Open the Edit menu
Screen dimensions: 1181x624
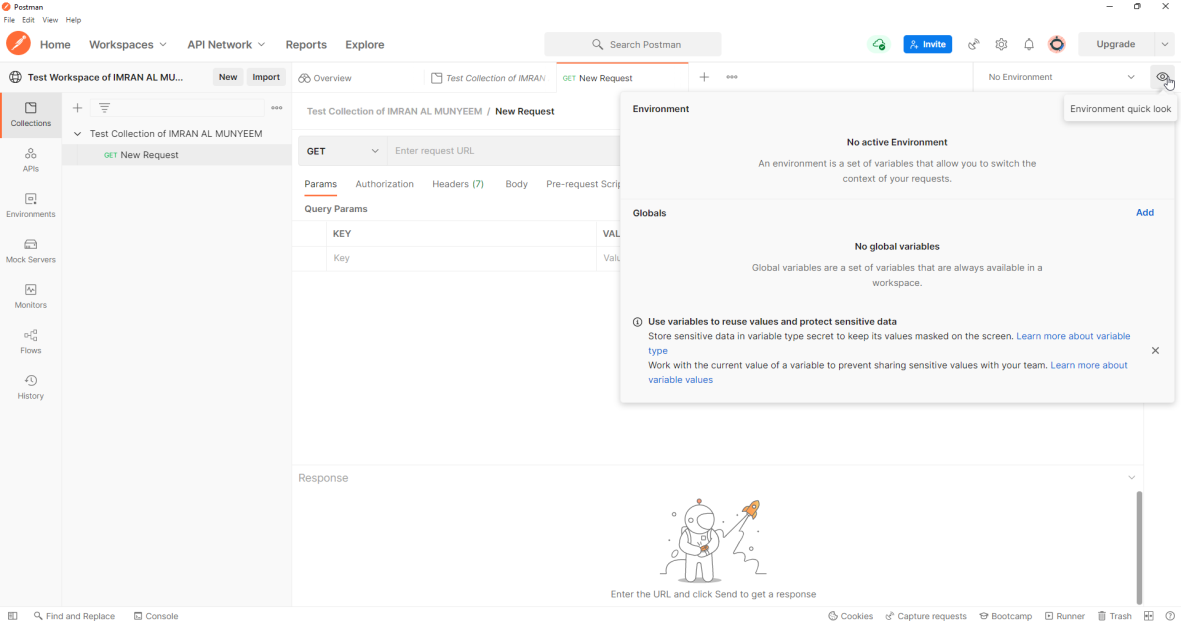(x=28, y=20)
